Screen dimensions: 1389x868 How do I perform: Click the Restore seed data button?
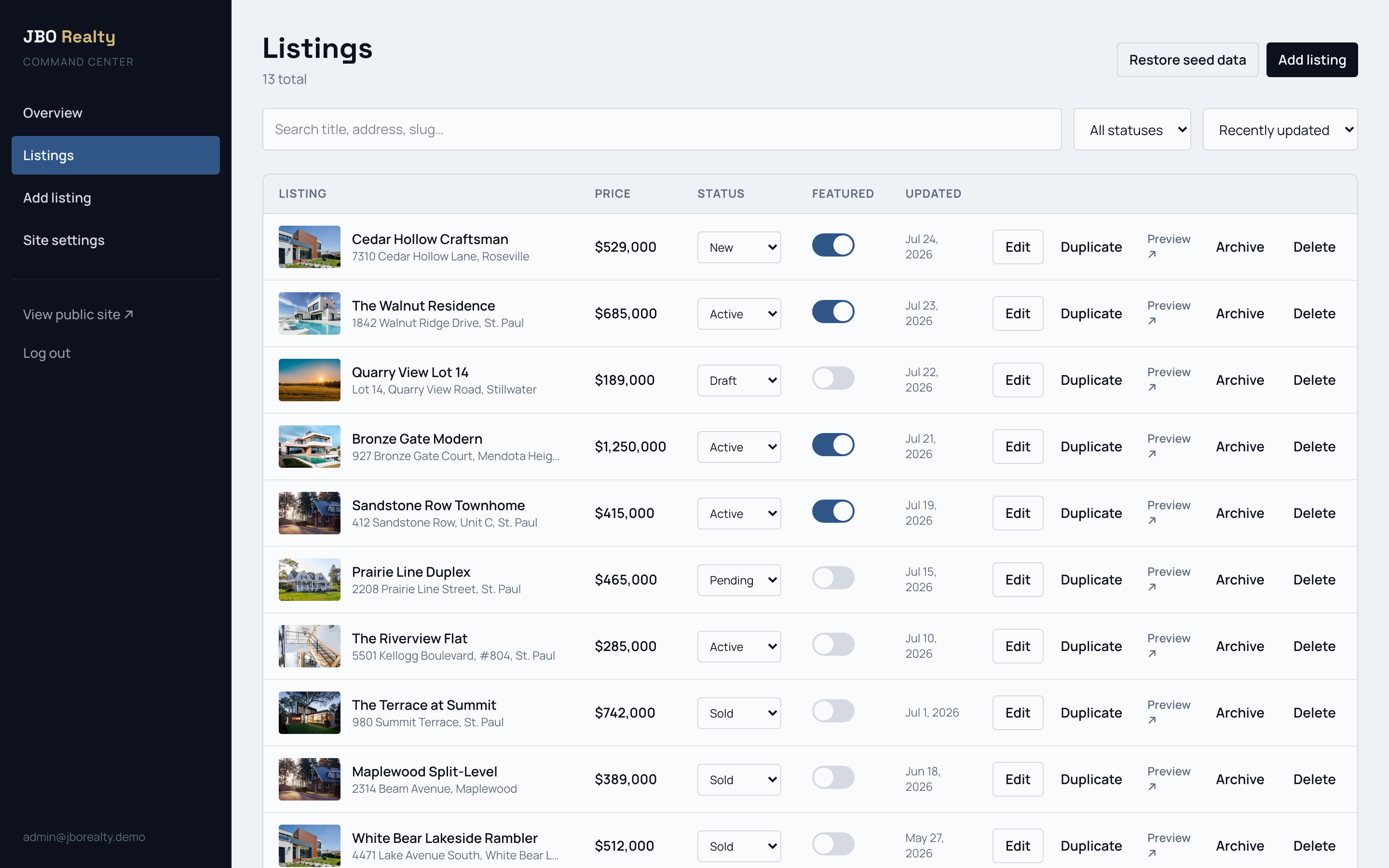pos(1187,60)
